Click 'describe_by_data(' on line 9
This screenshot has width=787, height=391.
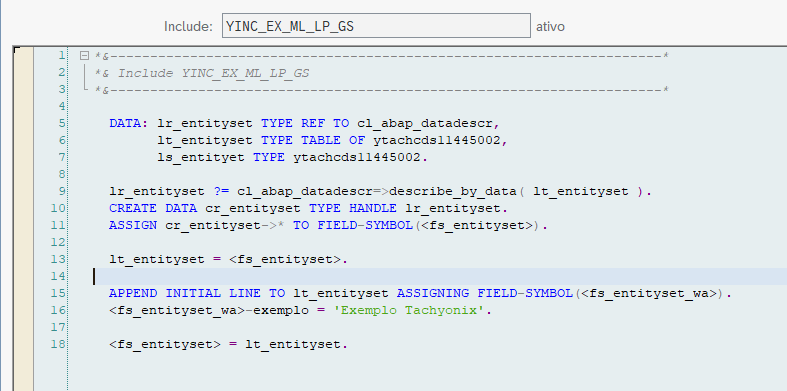point(457,191)
